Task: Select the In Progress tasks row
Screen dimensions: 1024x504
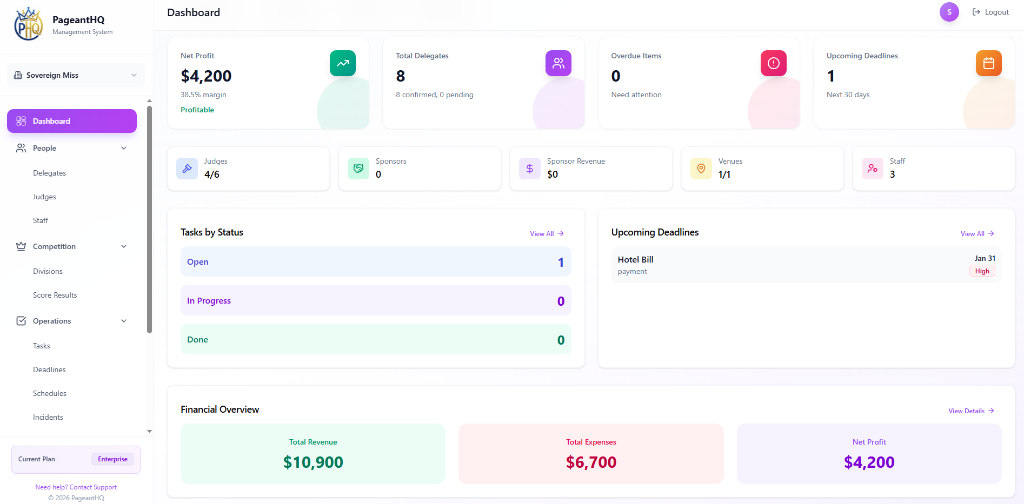Action: click(376, 301)
